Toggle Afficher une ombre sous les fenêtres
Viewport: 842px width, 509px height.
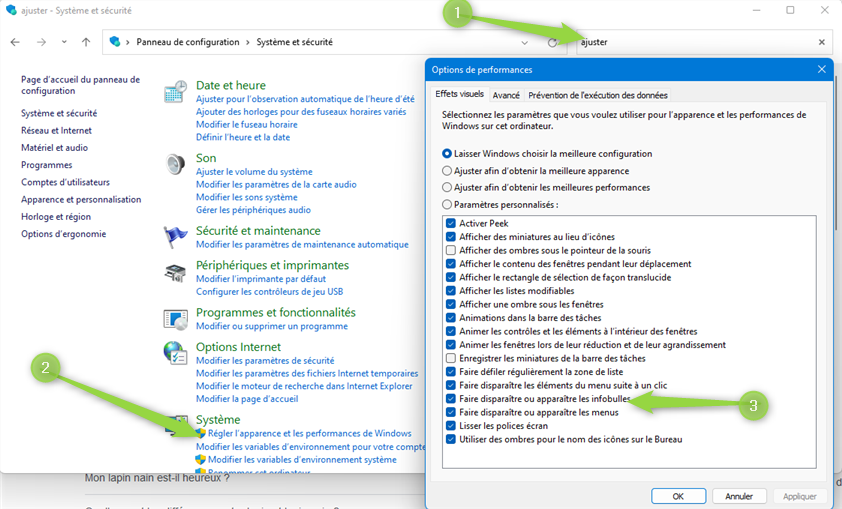[x=451, y=304]
